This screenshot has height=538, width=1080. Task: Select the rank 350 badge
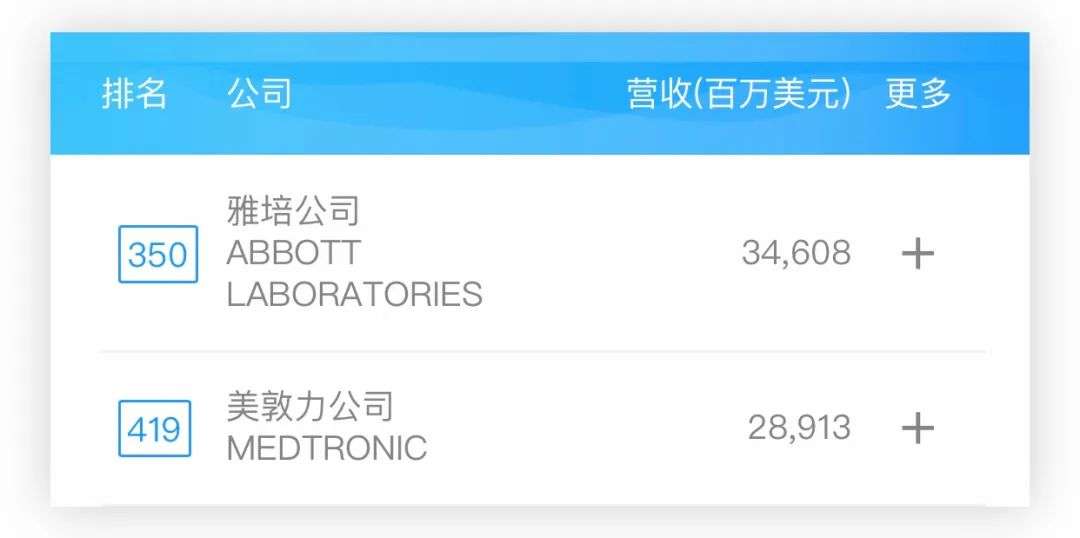pos(158,254)
